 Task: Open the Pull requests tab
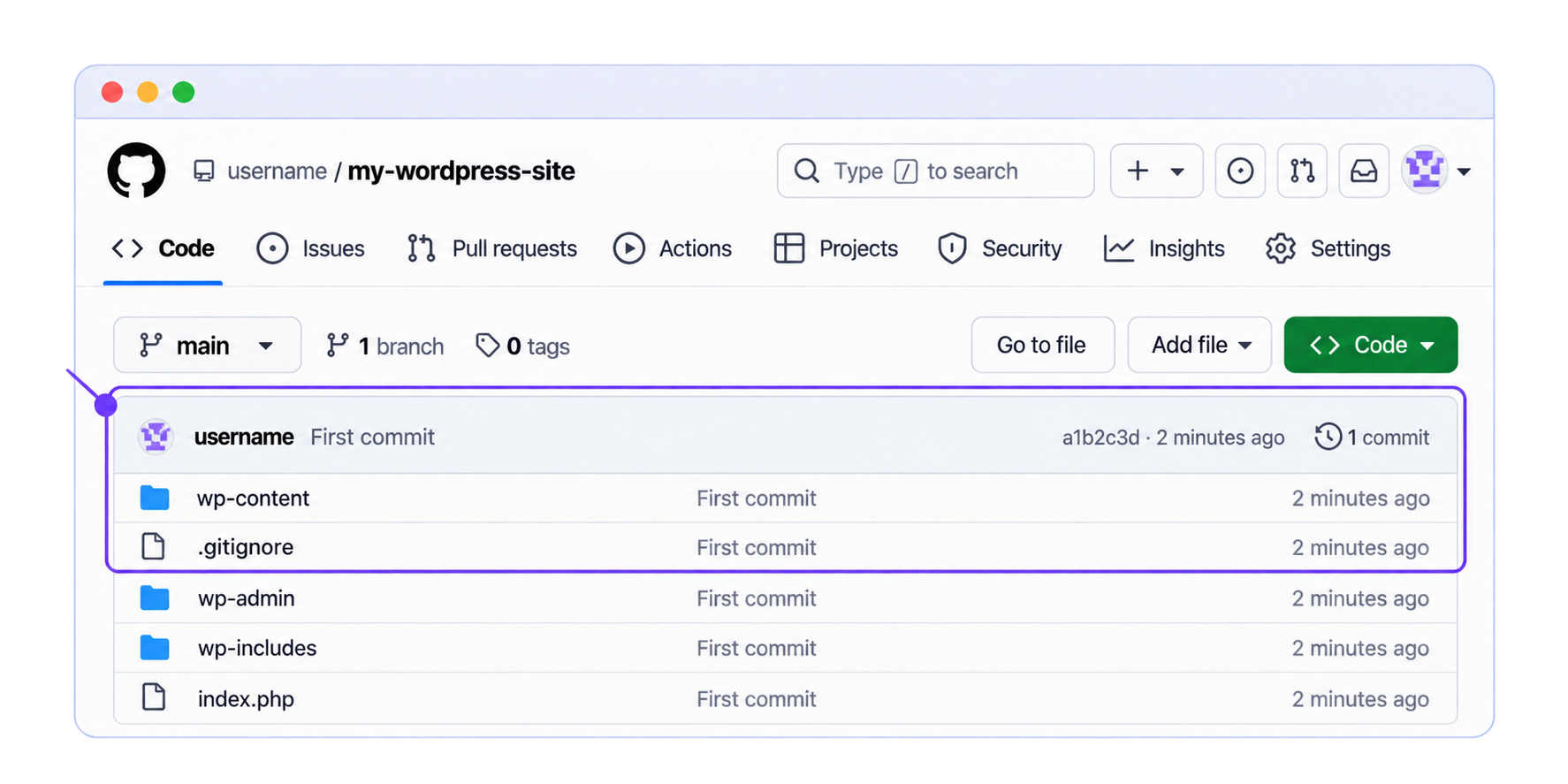click(x=491, y=248)
